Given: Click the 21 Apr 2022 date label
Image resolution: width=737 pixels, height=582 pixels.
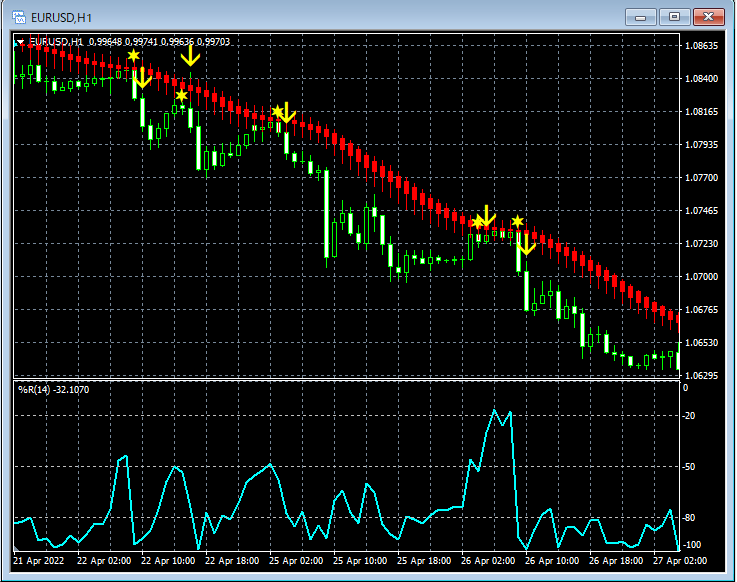Looking at the screenshot, I should click(39, 561).
